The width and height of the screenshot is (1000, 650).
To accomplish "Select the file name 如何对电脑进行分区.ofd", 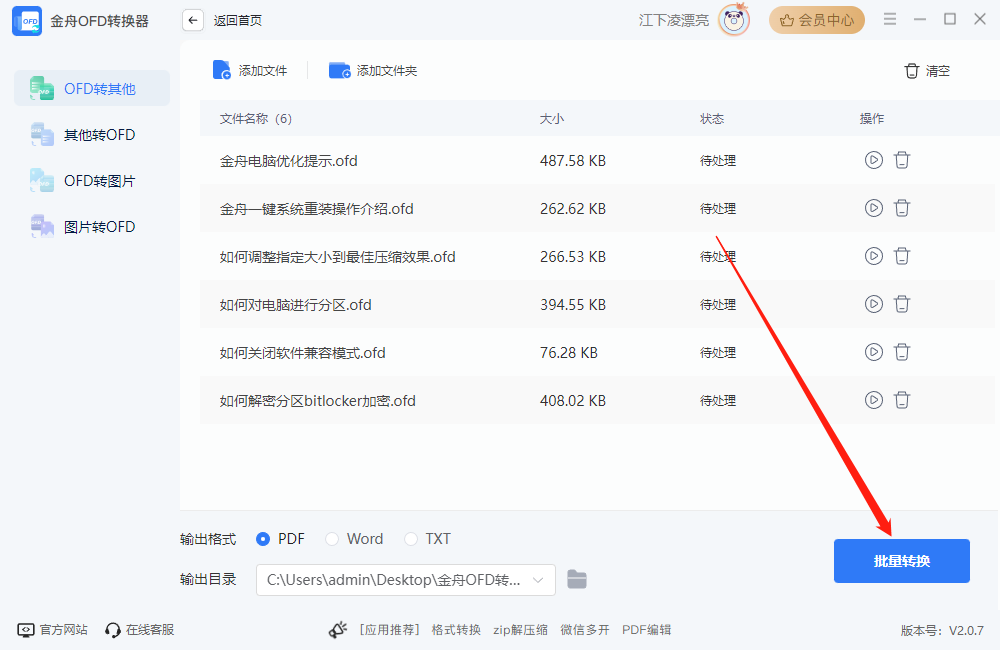I will (295, 305).
